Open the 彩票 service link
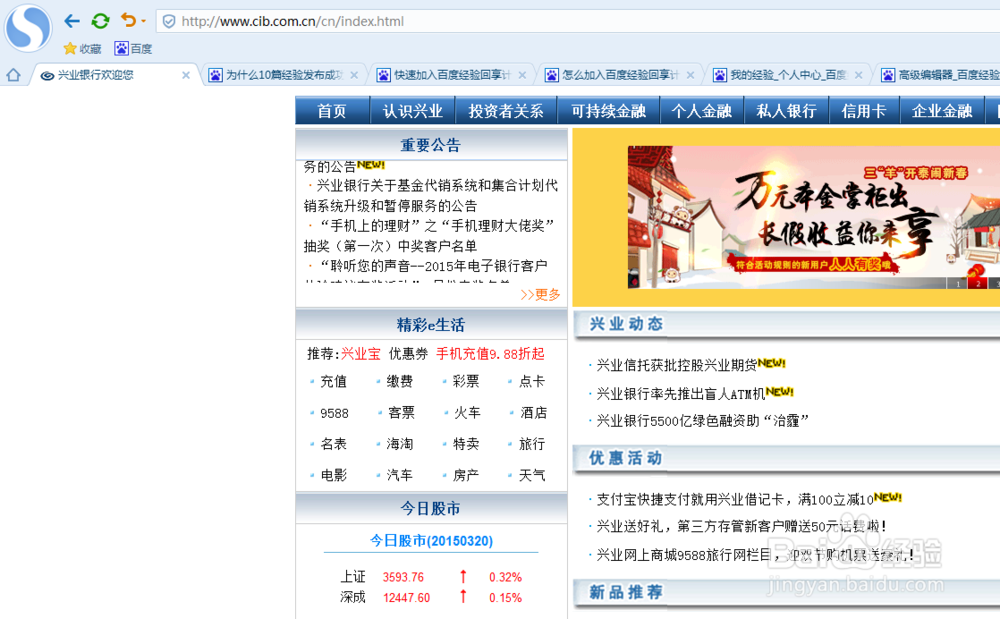 coord(466,381)
